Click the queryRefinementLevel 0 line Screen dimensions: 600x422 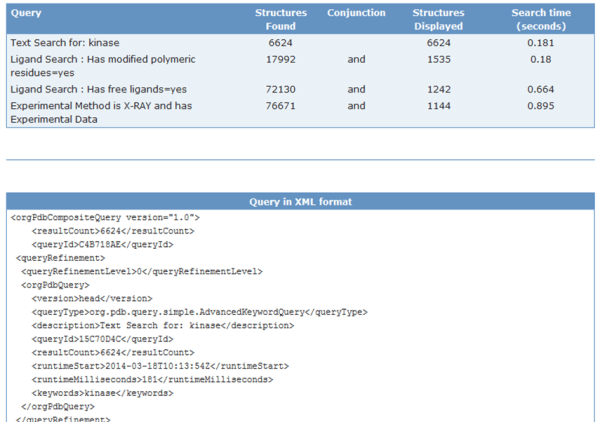[x=142, y=272]
